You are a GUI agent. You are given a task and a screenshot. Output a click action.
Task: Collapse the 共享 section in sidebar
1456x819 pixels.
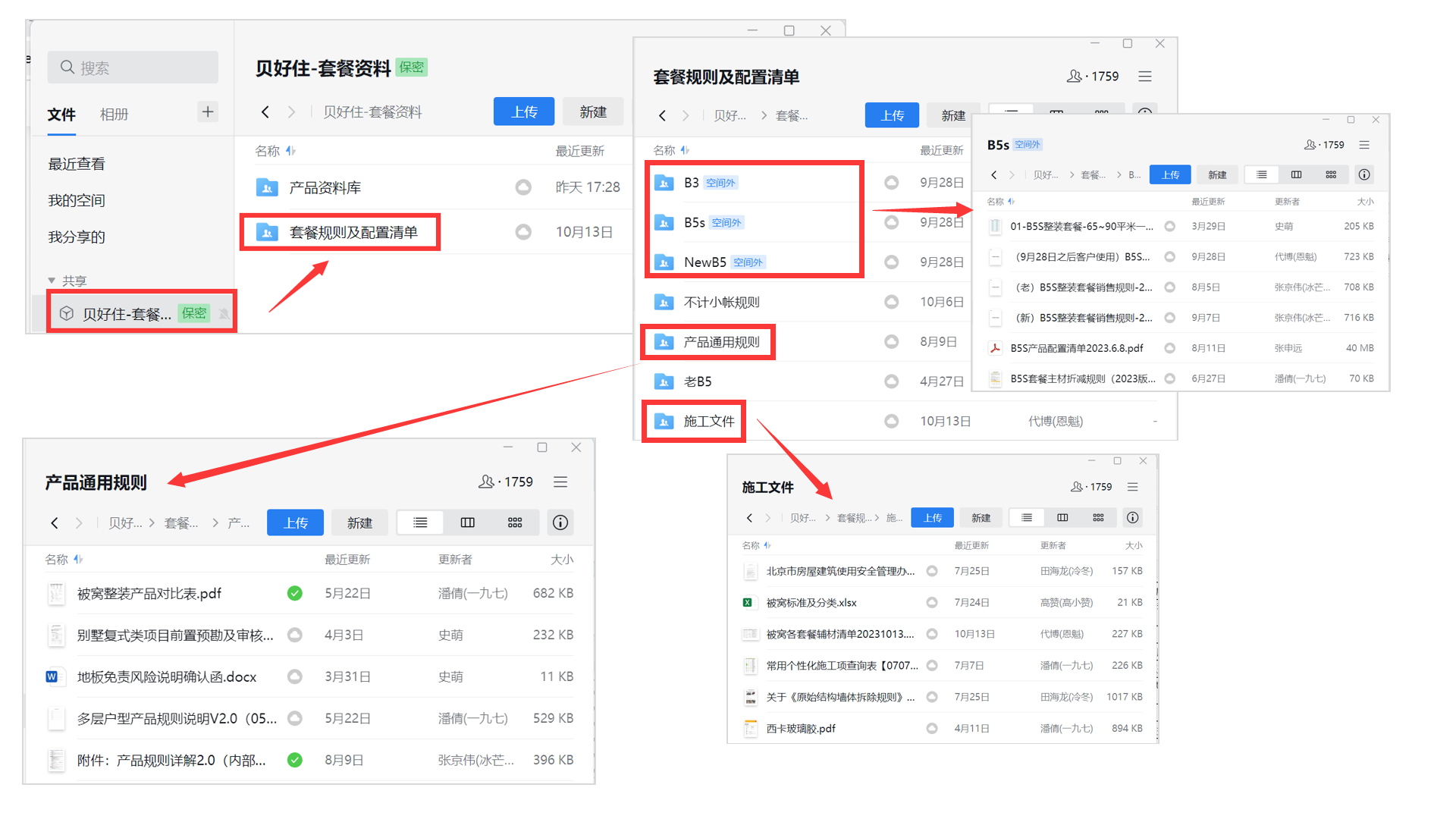[52, 281]
